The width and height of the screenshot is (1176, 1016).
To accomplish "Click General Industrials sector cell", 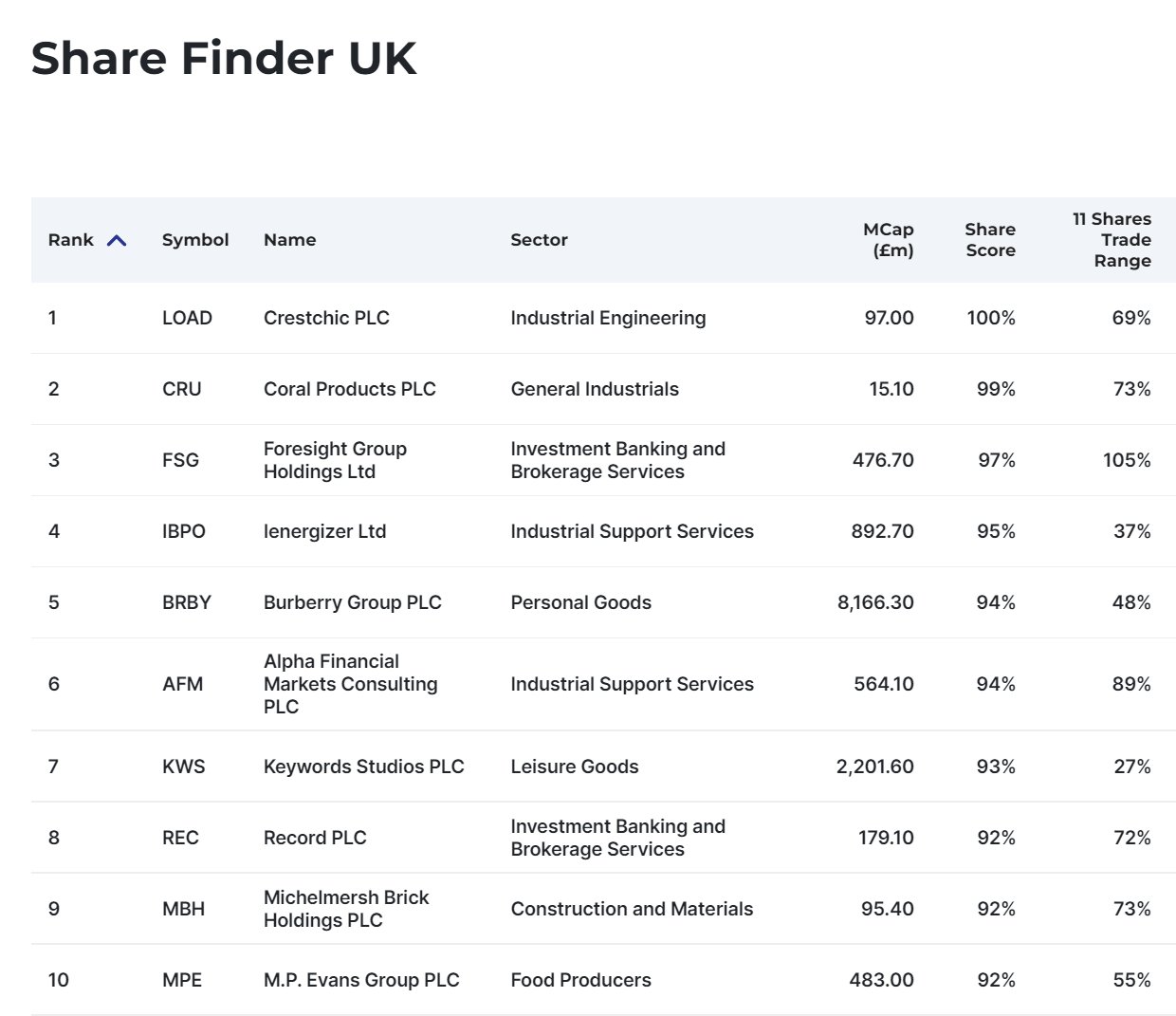I will tap(595, 389).
